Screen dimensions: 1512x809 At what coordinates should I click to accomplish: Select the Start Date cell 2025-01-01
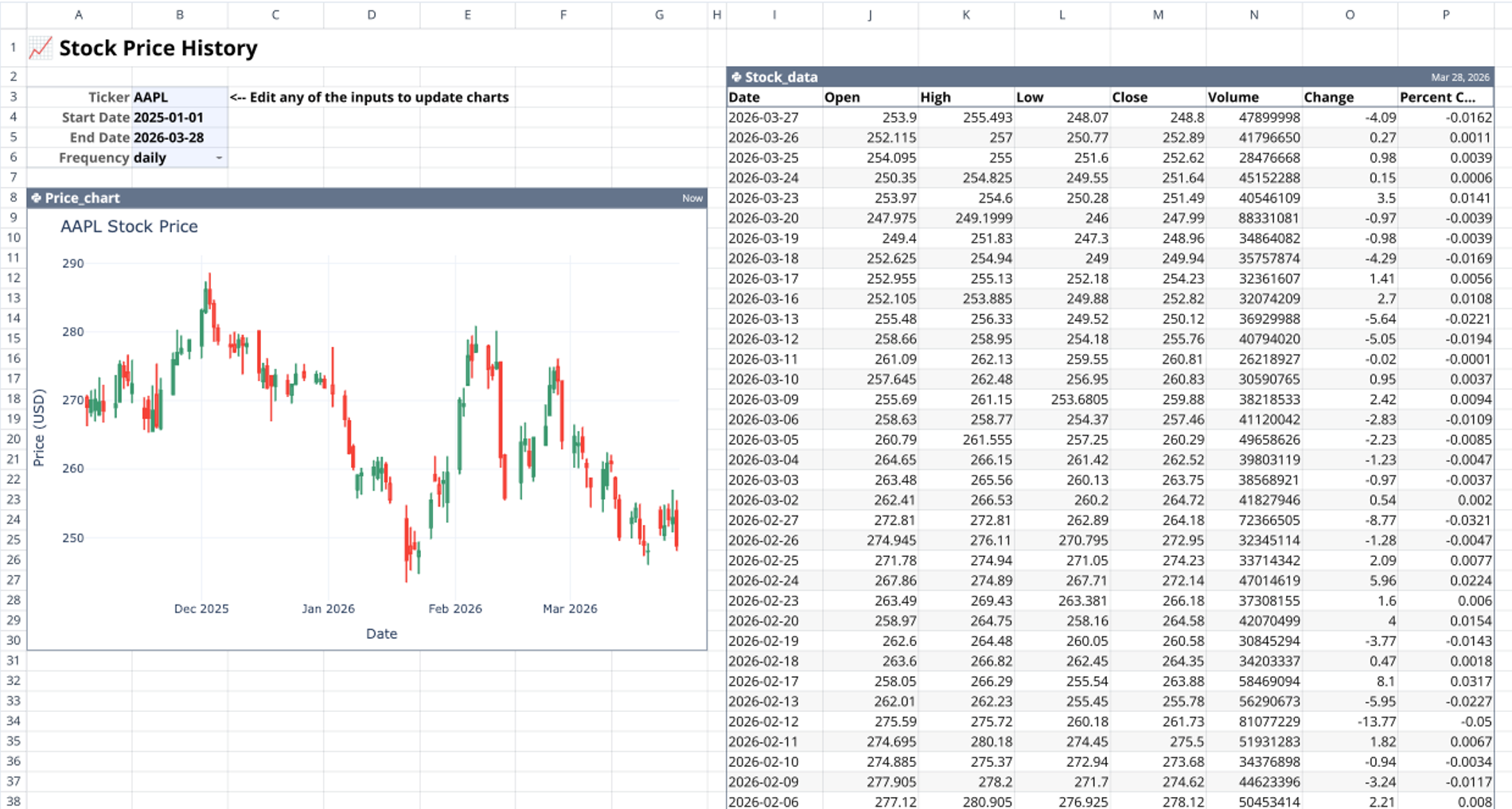pyautogui.click(x=180, y=117)
